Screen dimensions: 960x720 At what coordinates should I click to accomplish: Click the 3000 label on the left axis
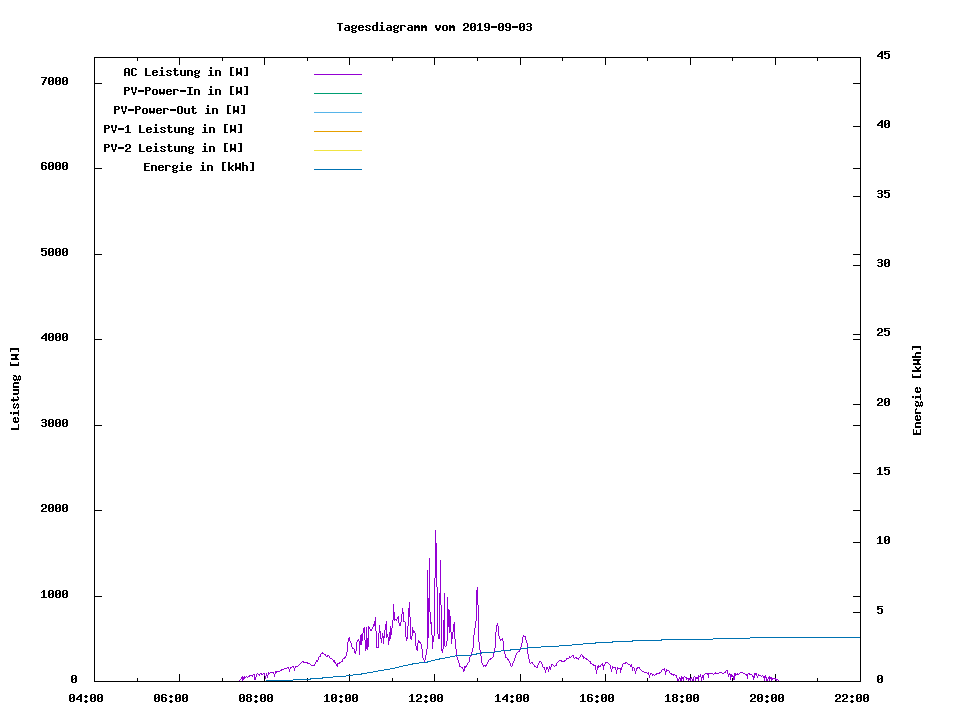coord(53,424)
